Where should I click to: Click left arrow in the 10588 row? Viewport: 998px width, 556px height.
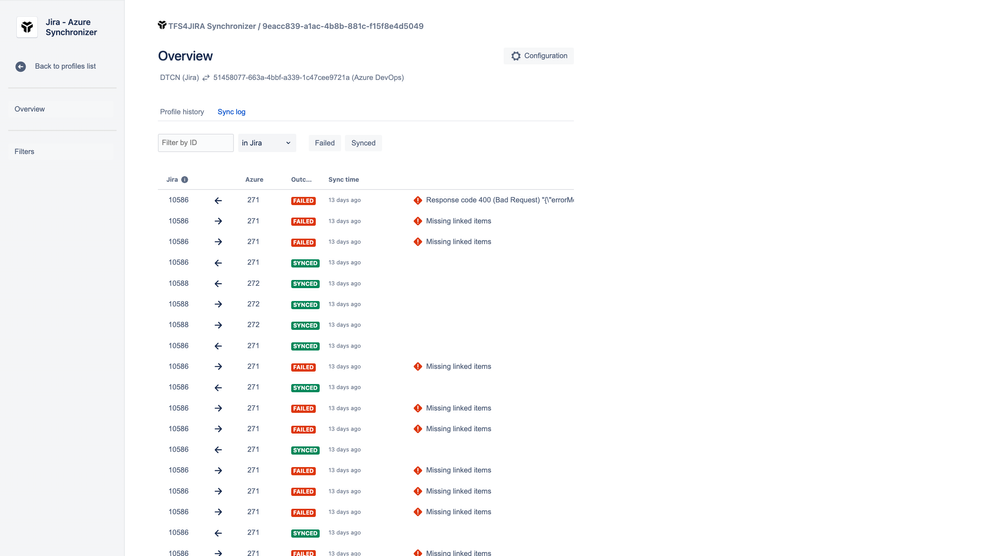coord(218,284)
